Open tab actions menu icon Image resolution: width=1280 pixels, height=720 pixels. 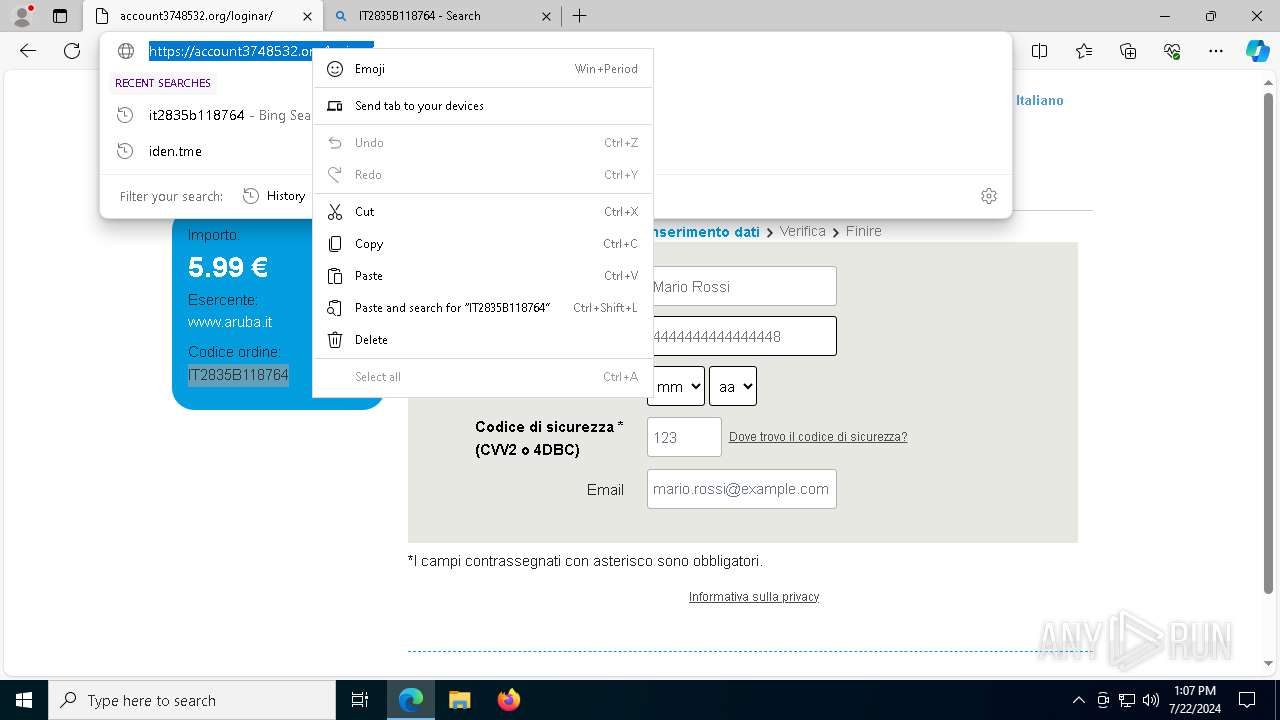[60, 16]
